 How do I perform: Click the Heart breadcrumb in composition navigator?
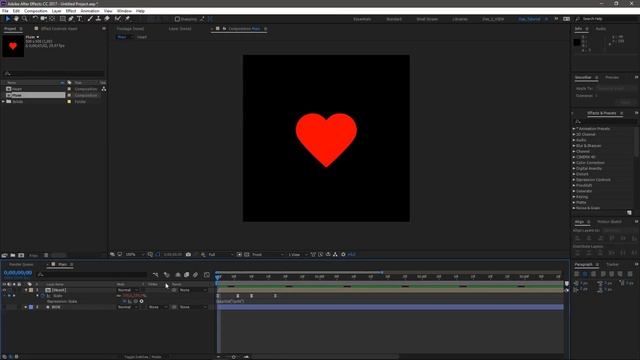click(x=142, y=37)
